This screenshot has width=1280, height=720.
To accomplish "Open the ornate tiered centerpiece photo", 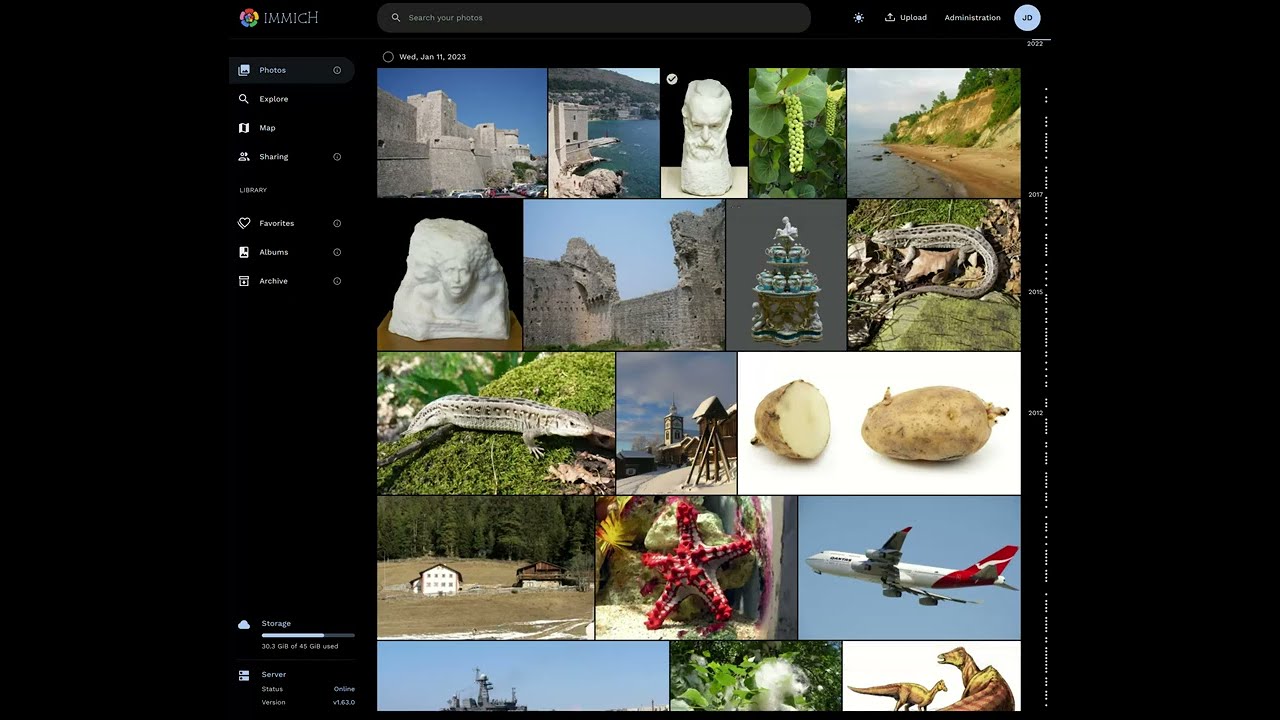I will point(786,275).
